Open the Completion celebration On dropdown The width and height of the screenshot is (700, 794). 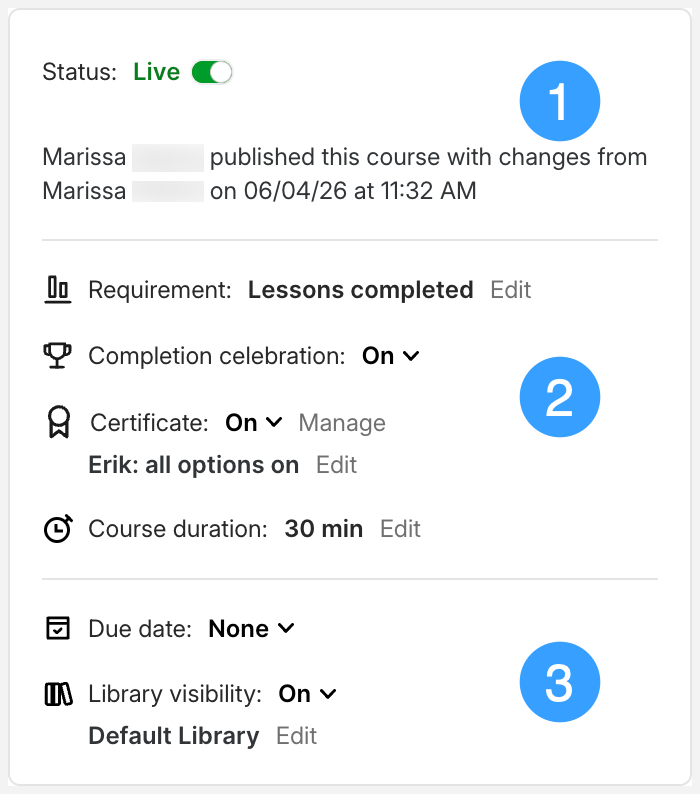(x=391, y=356)
